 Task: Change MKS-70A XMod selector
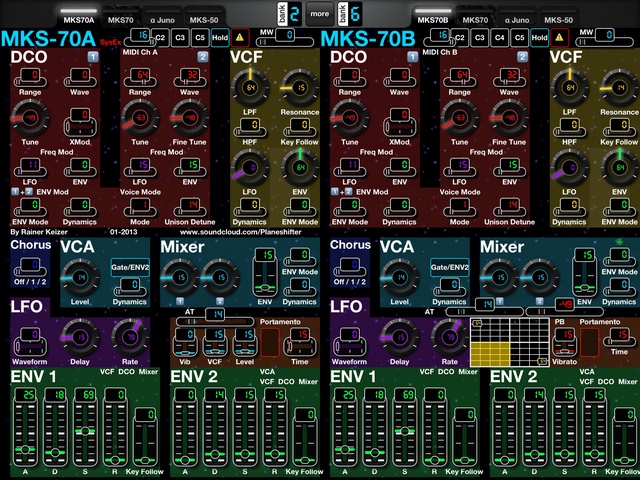click(80, 122)
